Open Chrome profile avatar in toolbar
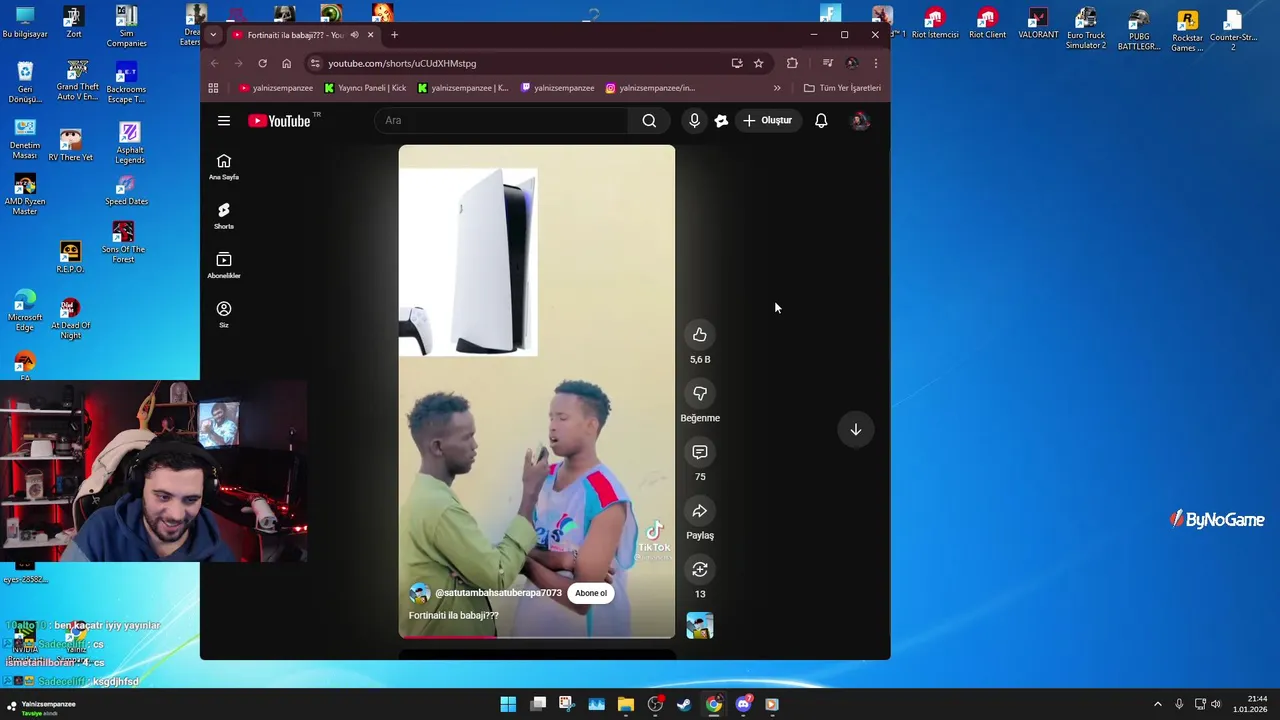 [x=852, y=63]
